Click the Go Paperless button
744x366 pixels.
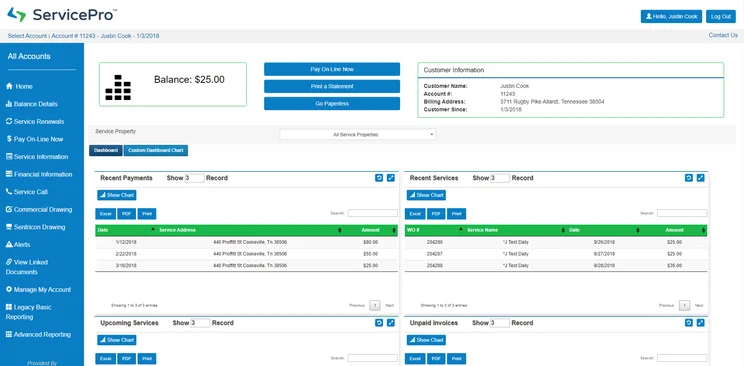click(332, 103)
